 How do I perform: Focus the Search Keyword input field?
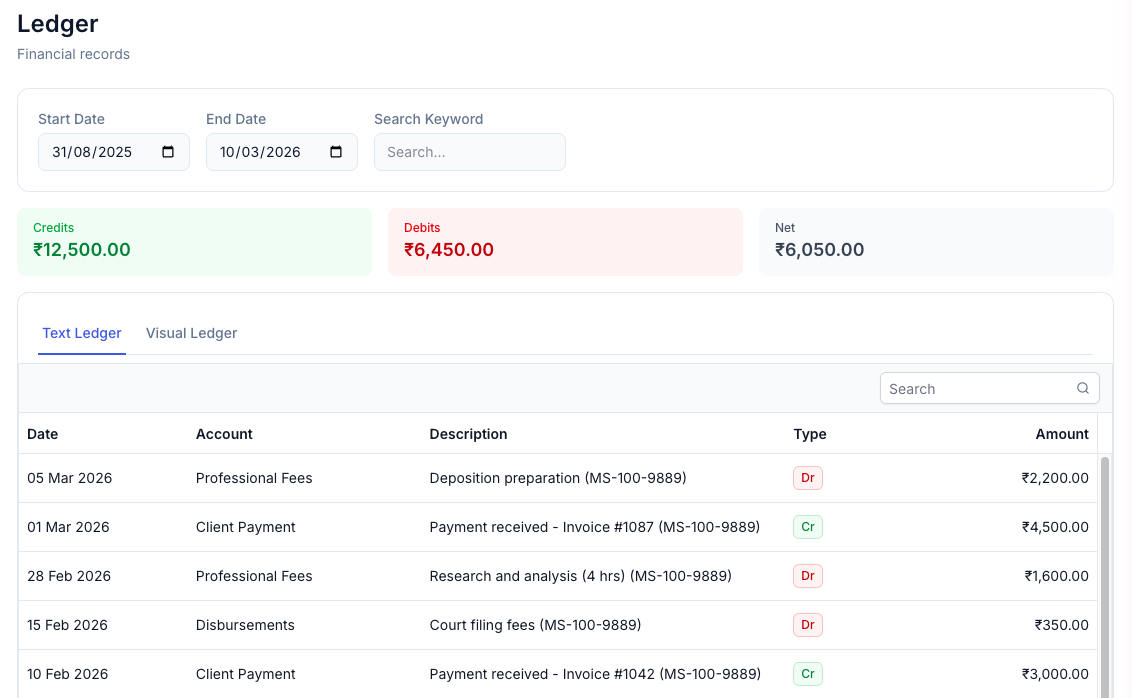(x=469, y=152)
